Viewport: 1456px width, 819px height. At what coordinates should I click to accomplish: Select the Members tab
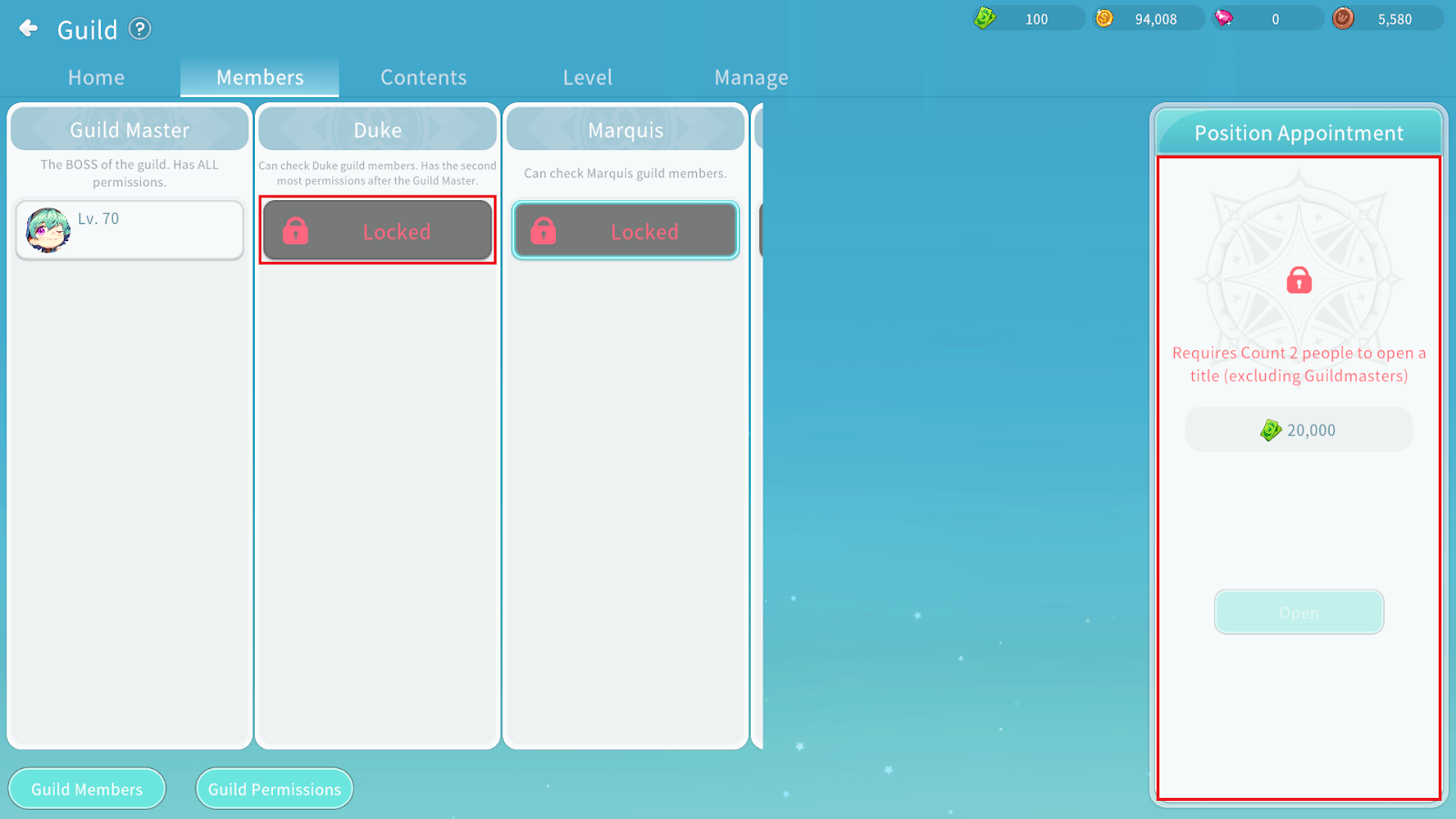point(260,77)
